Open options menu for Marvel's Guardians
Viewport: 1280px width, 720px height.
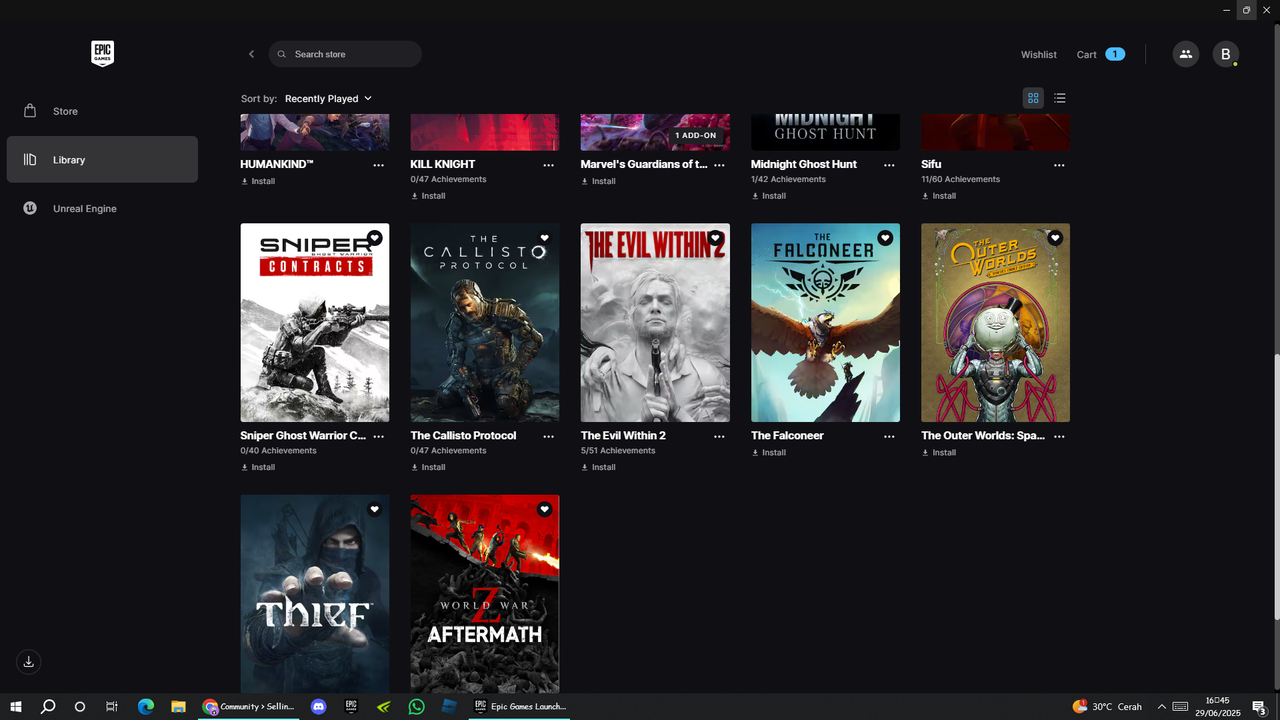tap(719, 165)
